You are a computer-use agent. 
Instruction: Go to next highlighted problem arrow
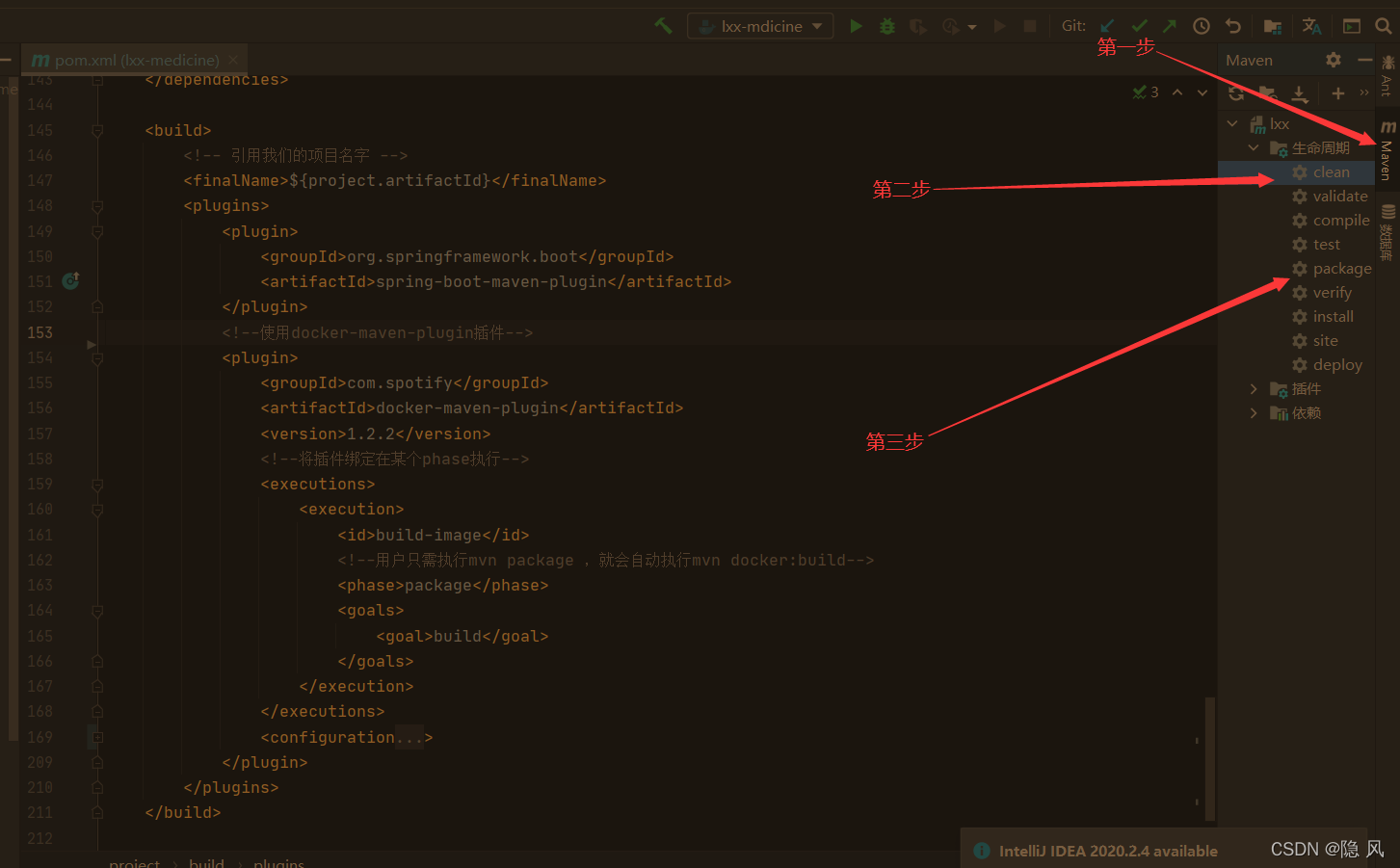[1202, 92]
